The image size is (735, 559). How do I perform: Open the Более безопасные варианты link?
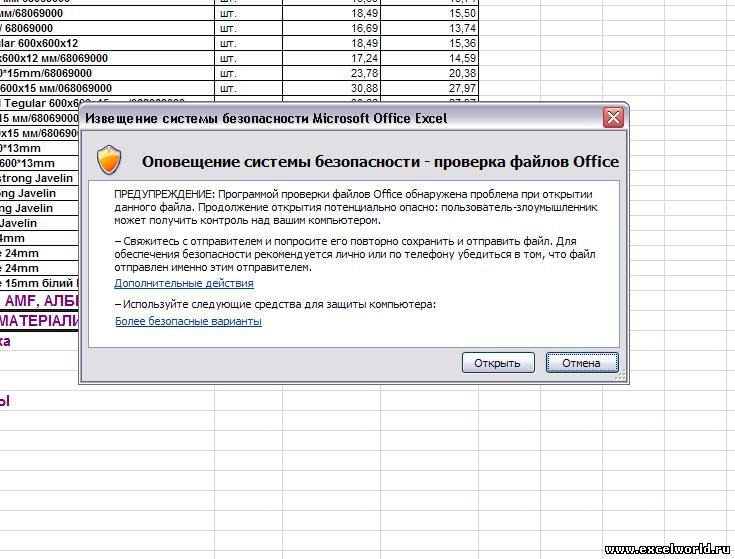(x=188, y=321)
